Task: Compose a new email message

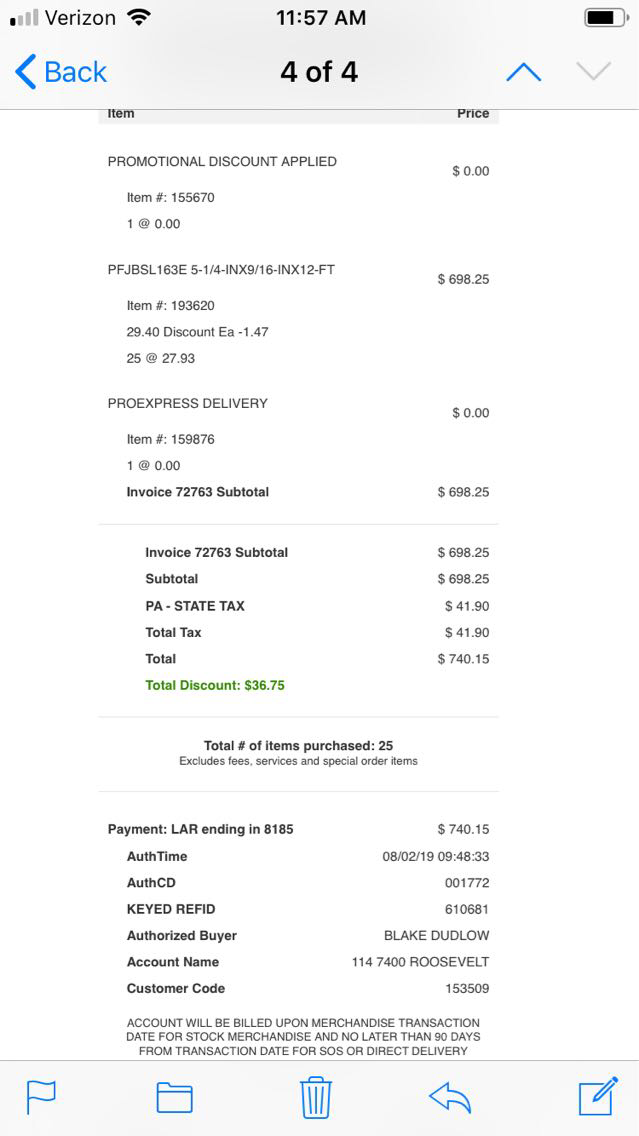Action: click(x=598, y=1097)
